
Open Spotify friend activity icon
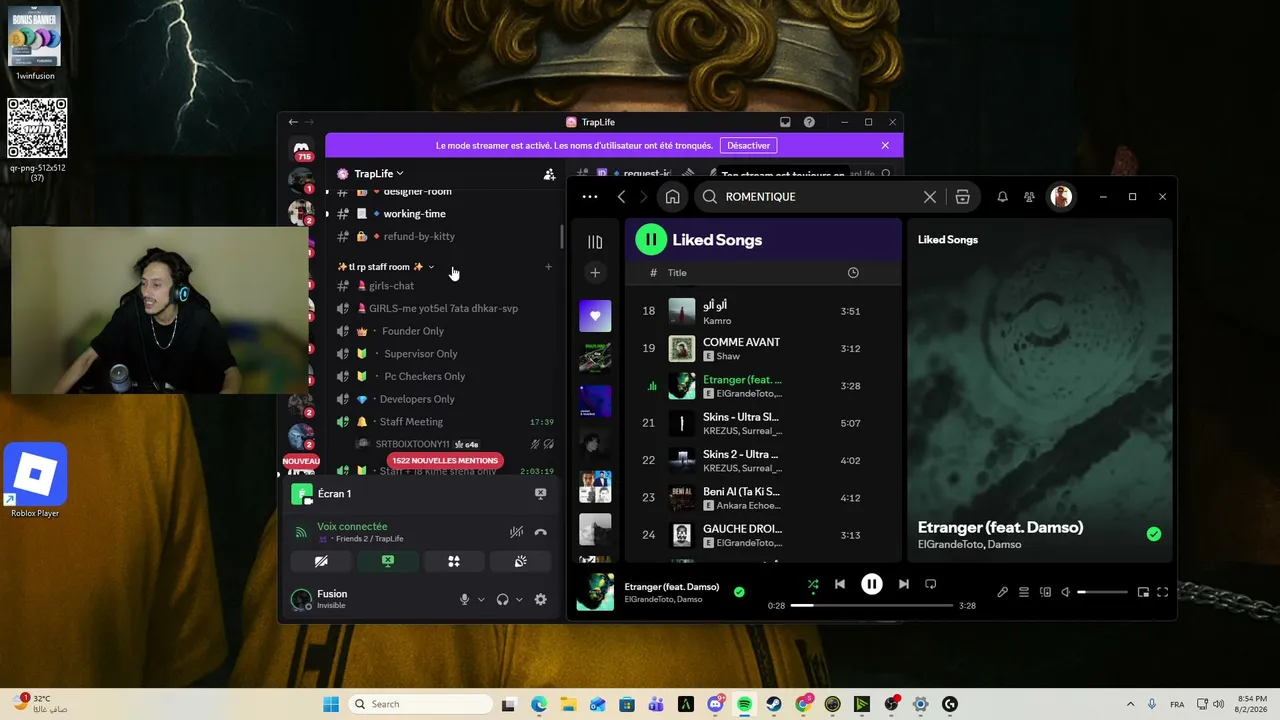[1029, 197]
